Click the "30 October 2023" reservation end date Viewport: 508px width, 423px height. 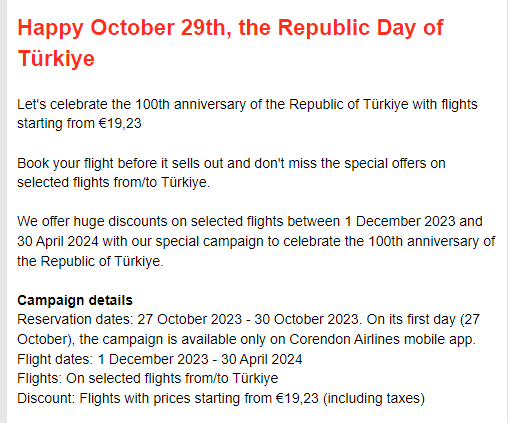pos(306,319)
